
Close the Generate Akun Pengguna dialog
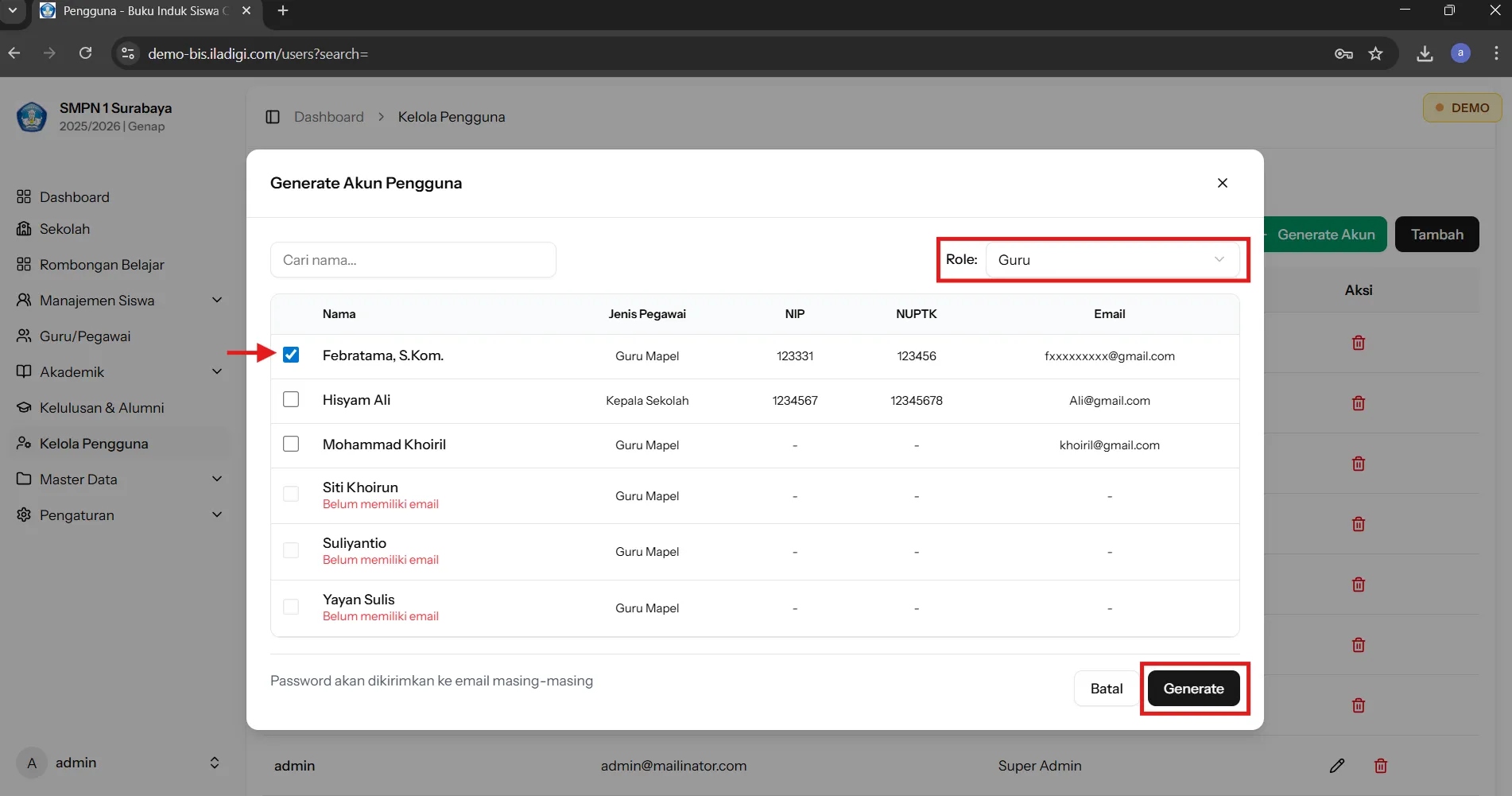click(1223, 183)
